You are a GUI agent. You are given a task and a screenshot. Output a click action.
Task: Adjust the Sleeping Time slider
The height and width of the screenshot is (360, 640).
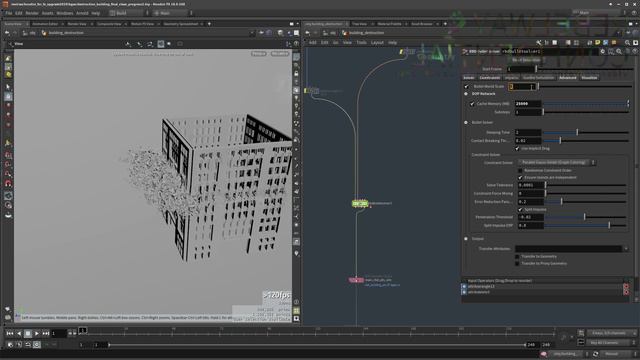coord(586,133)
